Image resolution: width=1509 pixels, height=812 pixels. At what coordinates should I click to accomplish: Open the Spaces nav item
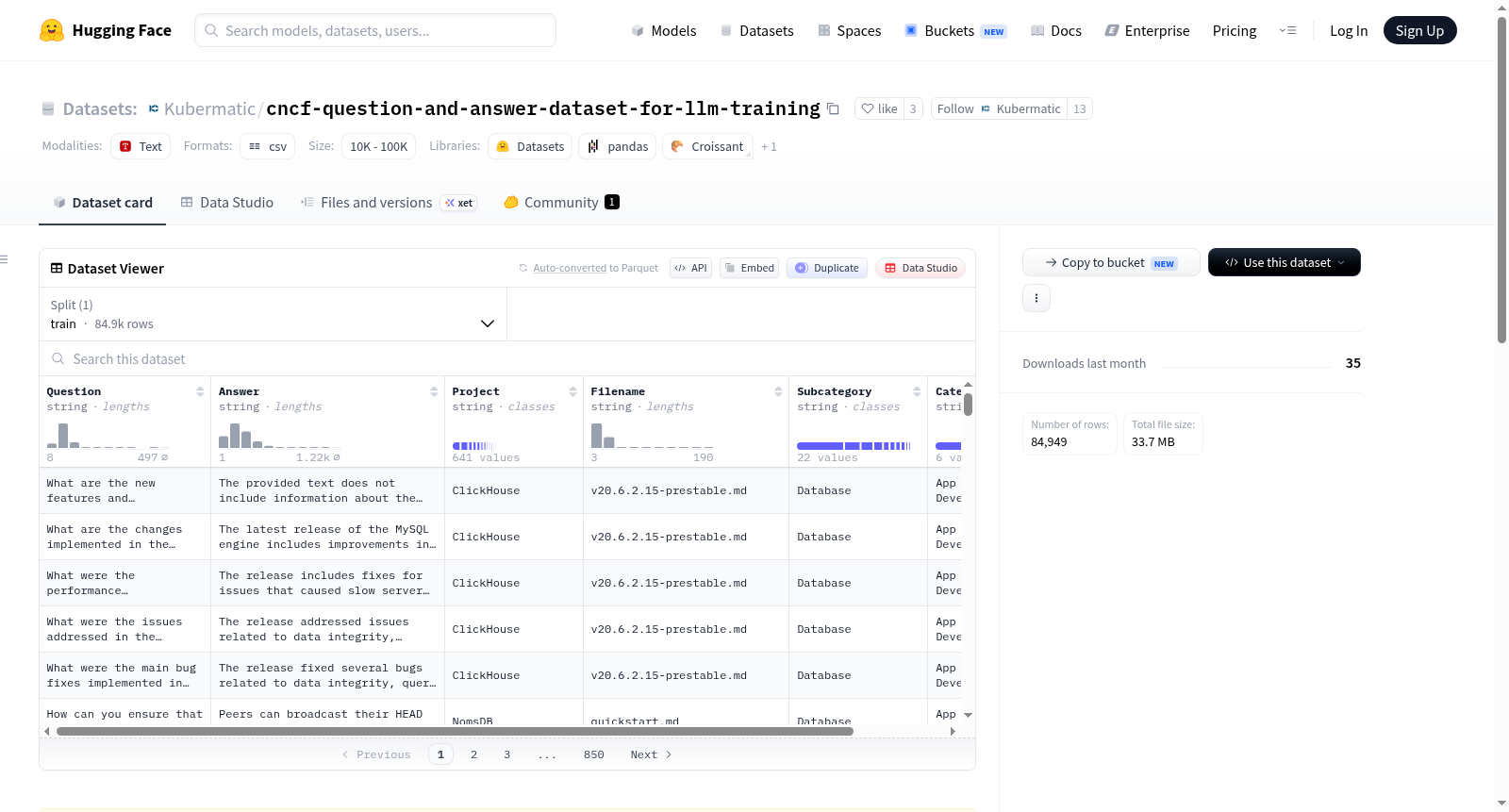pos(849,30)
